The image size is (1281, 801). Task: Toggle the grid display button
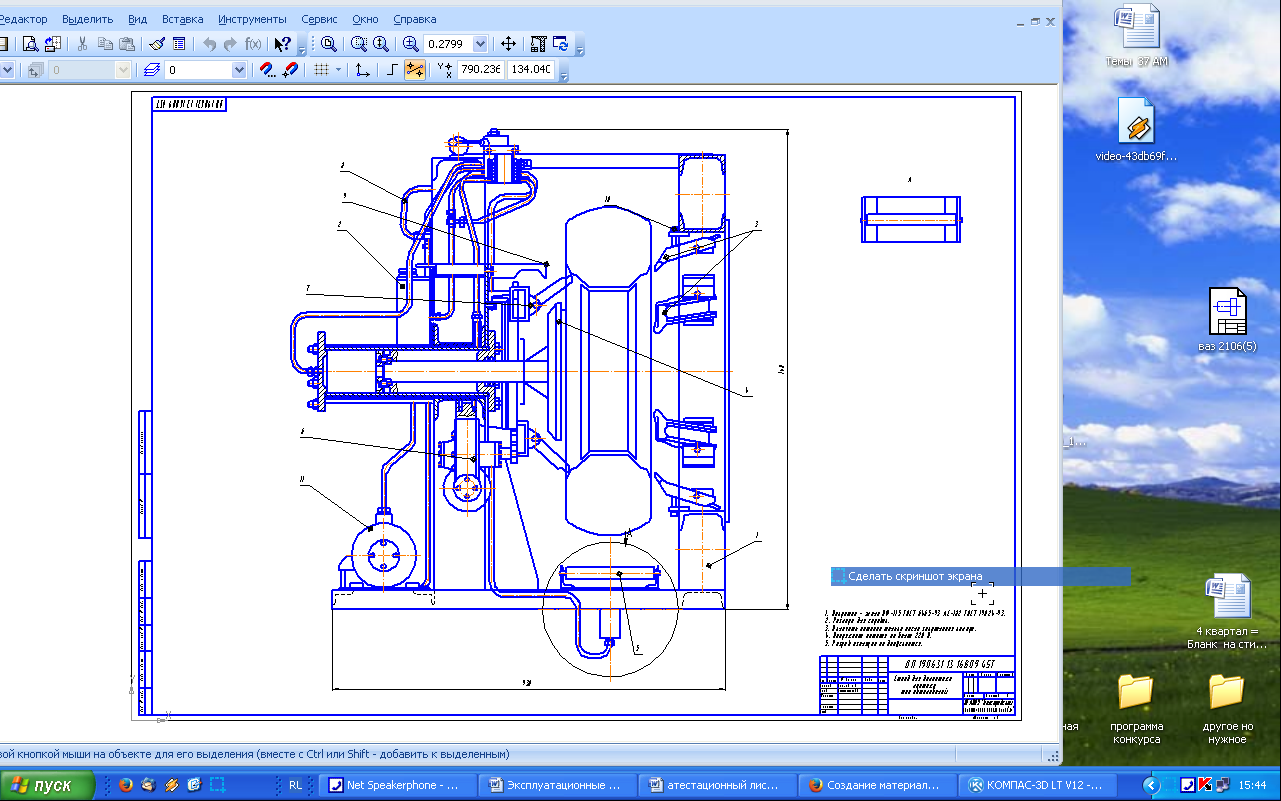(321, 70)
